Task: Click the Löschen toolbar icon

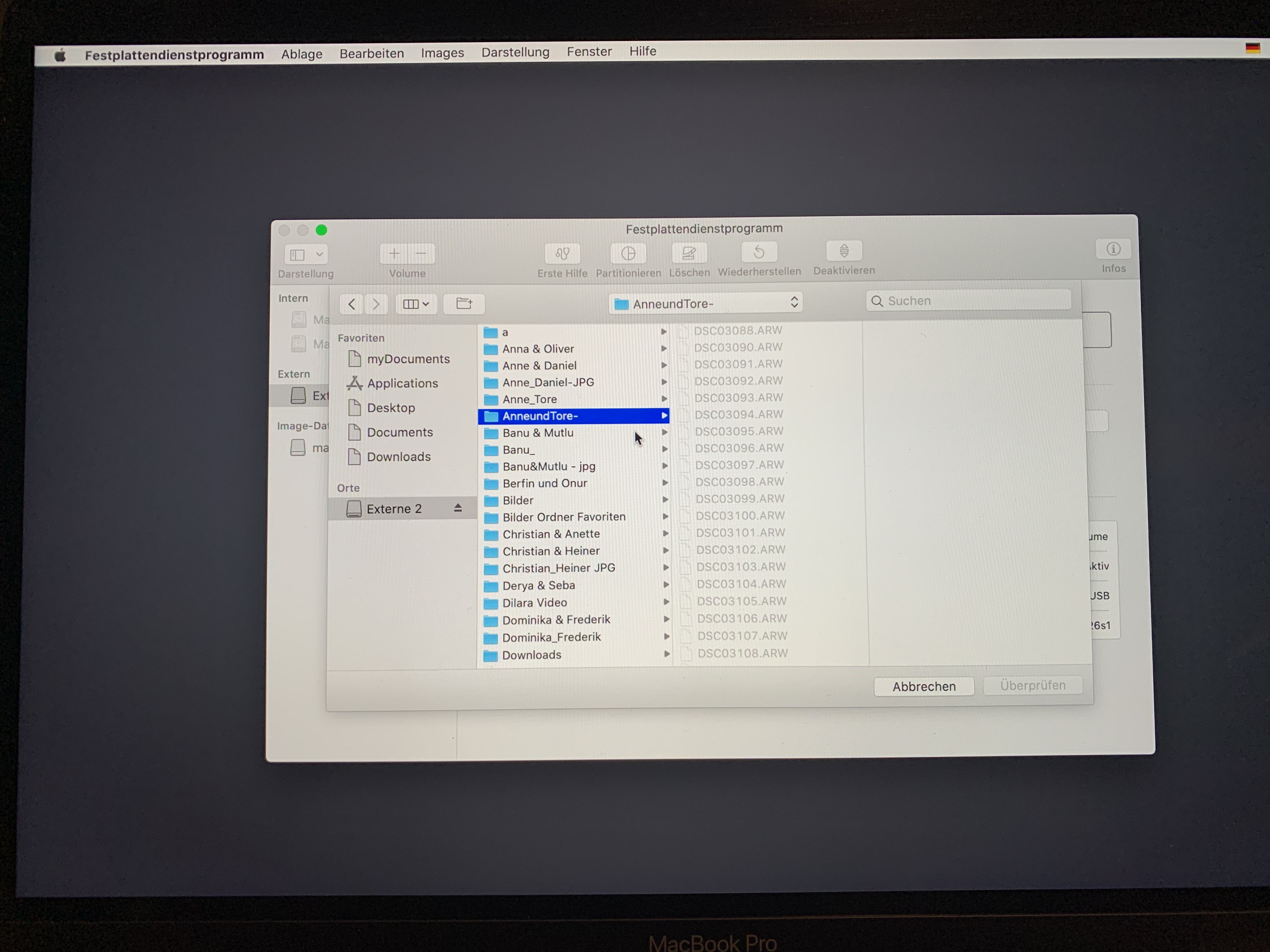Action: point(689,252)
